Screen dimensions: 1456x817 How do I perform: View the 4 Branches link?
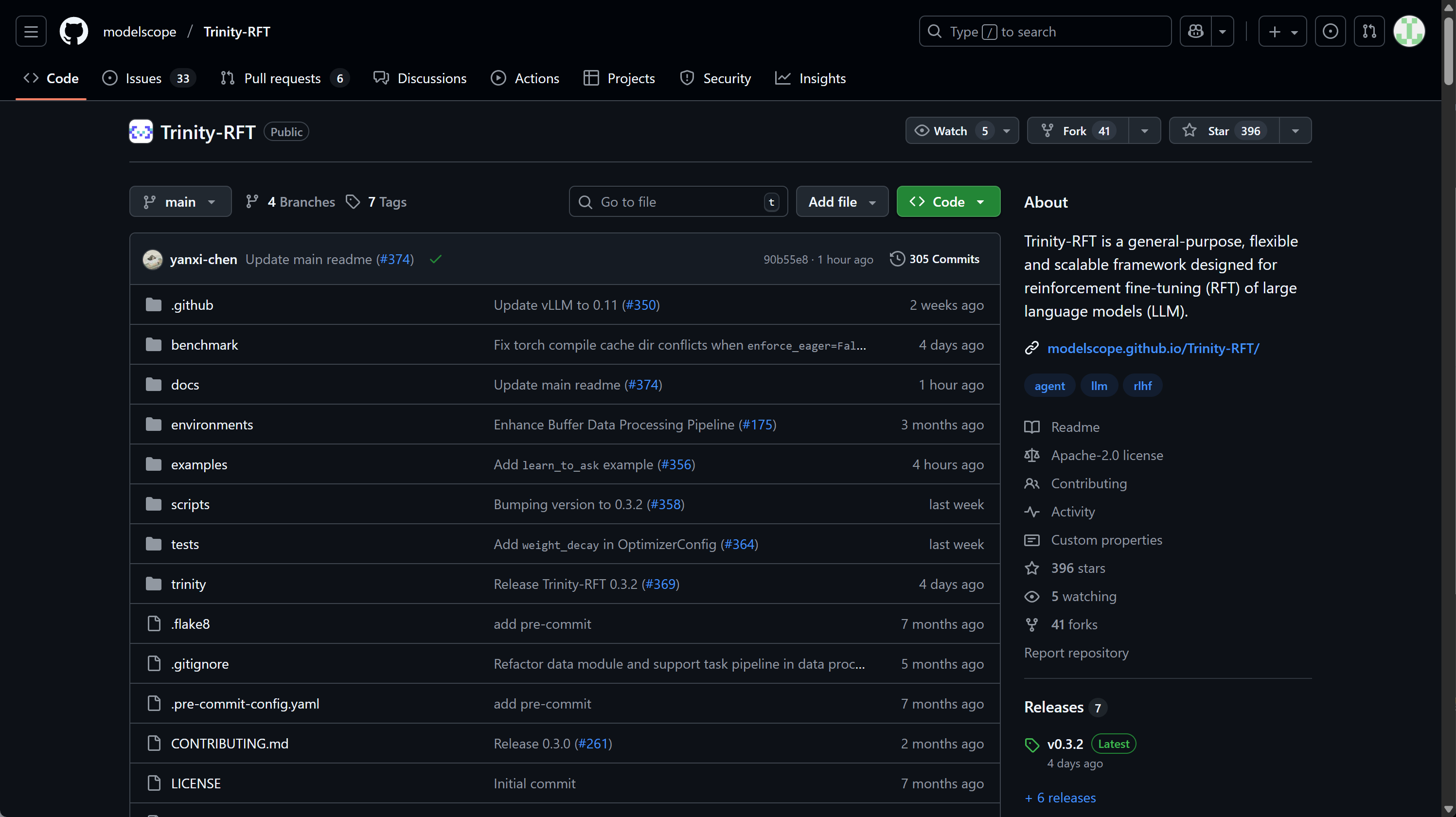(290, 202)
